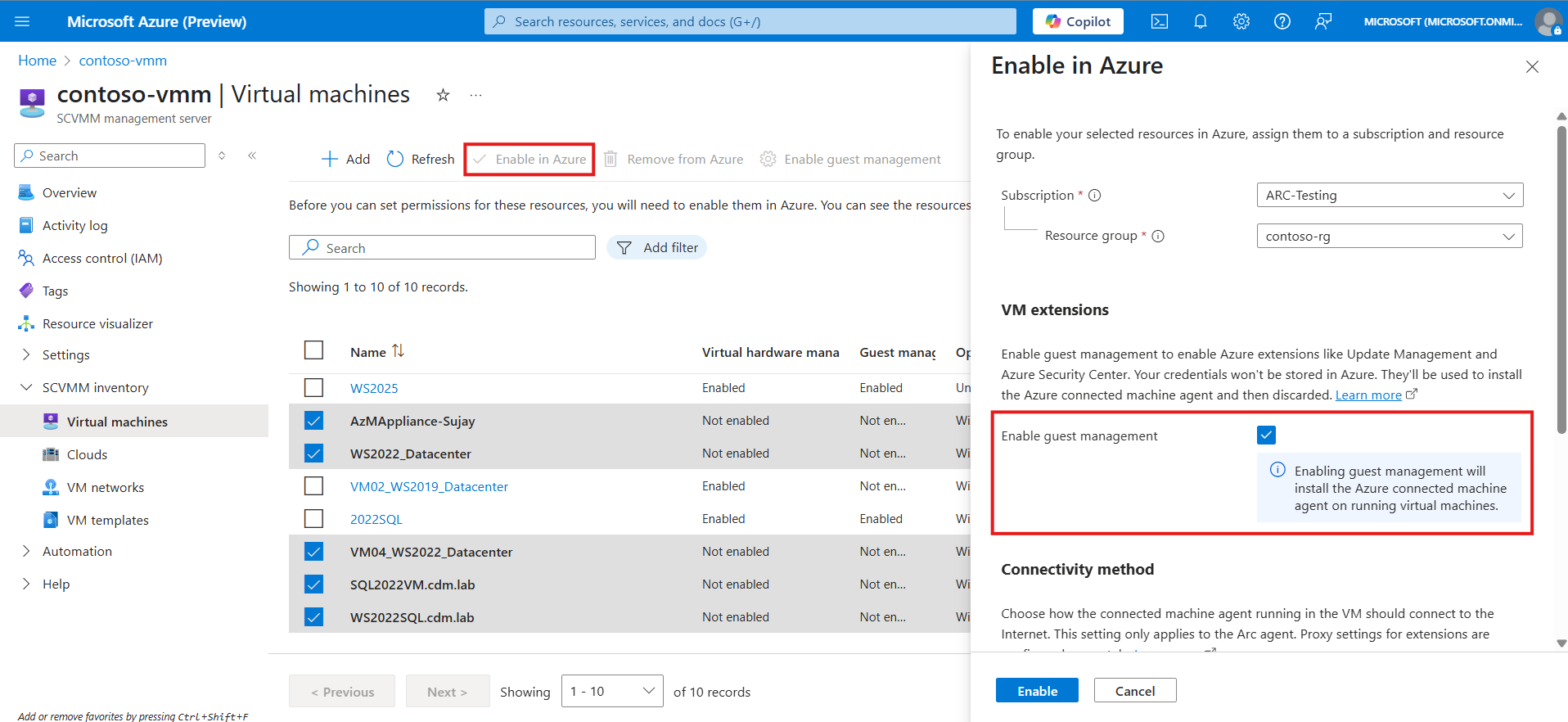This screenshot has height=722, width=1568.
Task: Click the Add filter button
Action: tap(656, 247)
